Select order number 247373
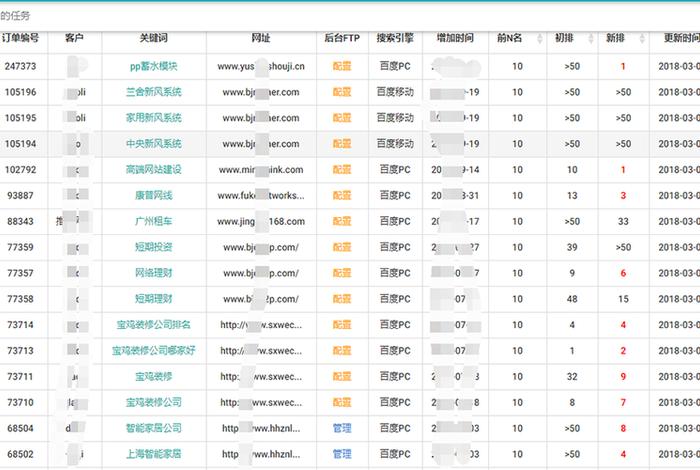The width and height of the screenshot is (700, 470). 21,66
